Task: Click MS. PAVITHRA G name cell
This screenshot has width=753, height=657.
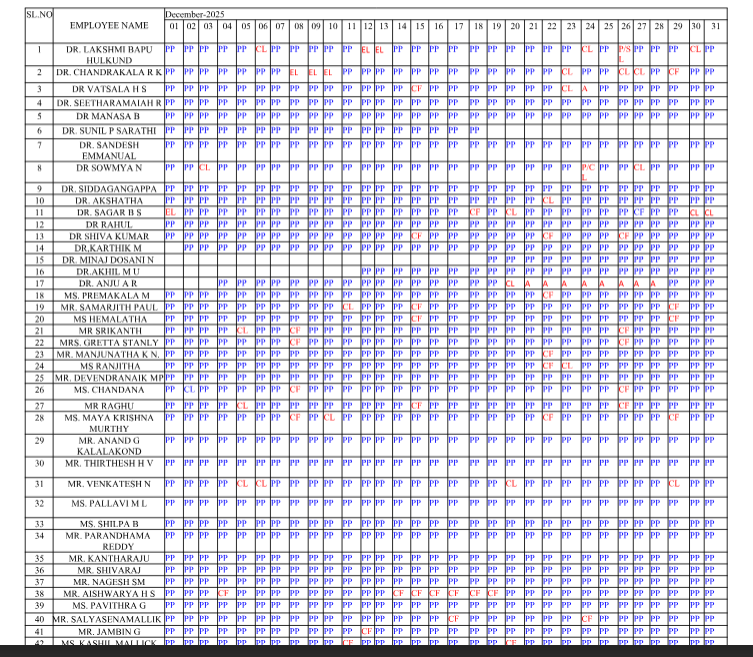Action: point(109,606)
